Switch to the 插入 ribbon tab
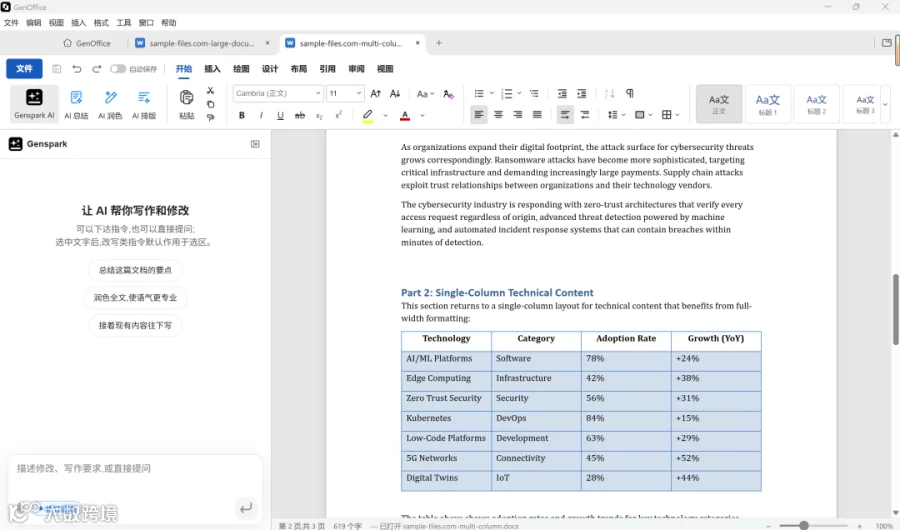This screenshot has height=530, width=900. pyautogui.click(x=212, y=69)
